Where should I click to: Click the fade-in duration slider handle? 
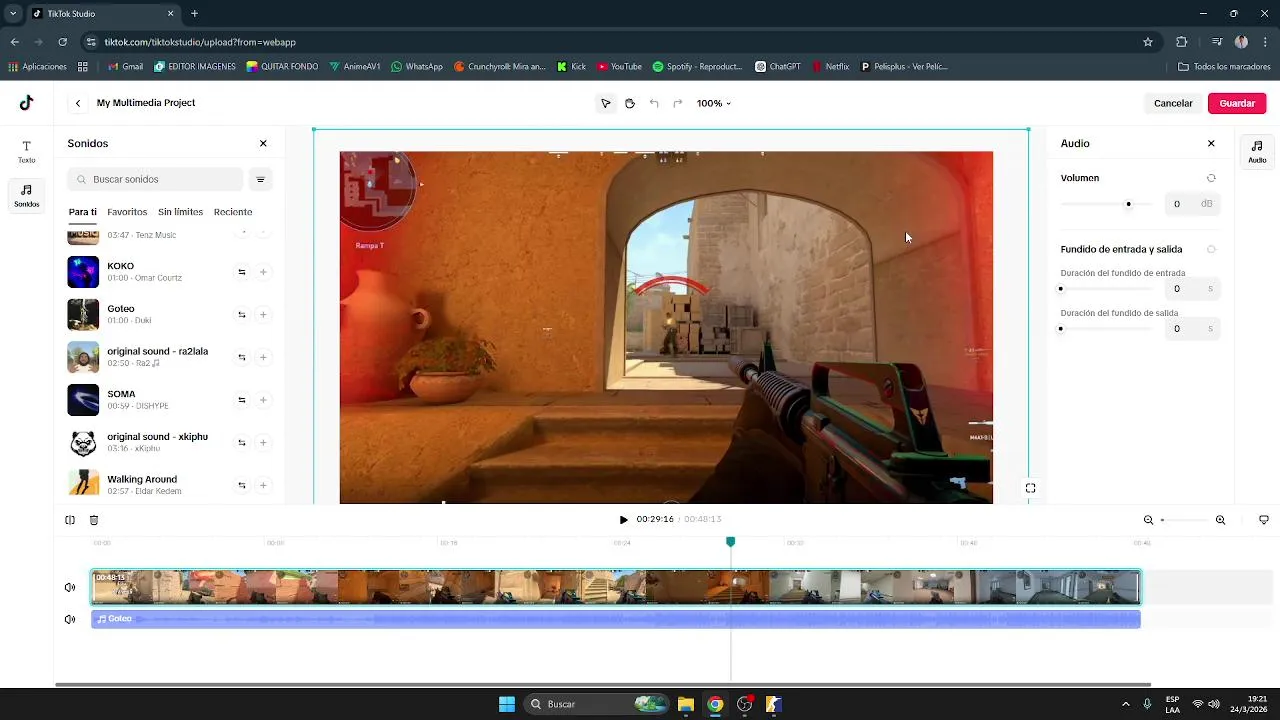coord(1061,289)
